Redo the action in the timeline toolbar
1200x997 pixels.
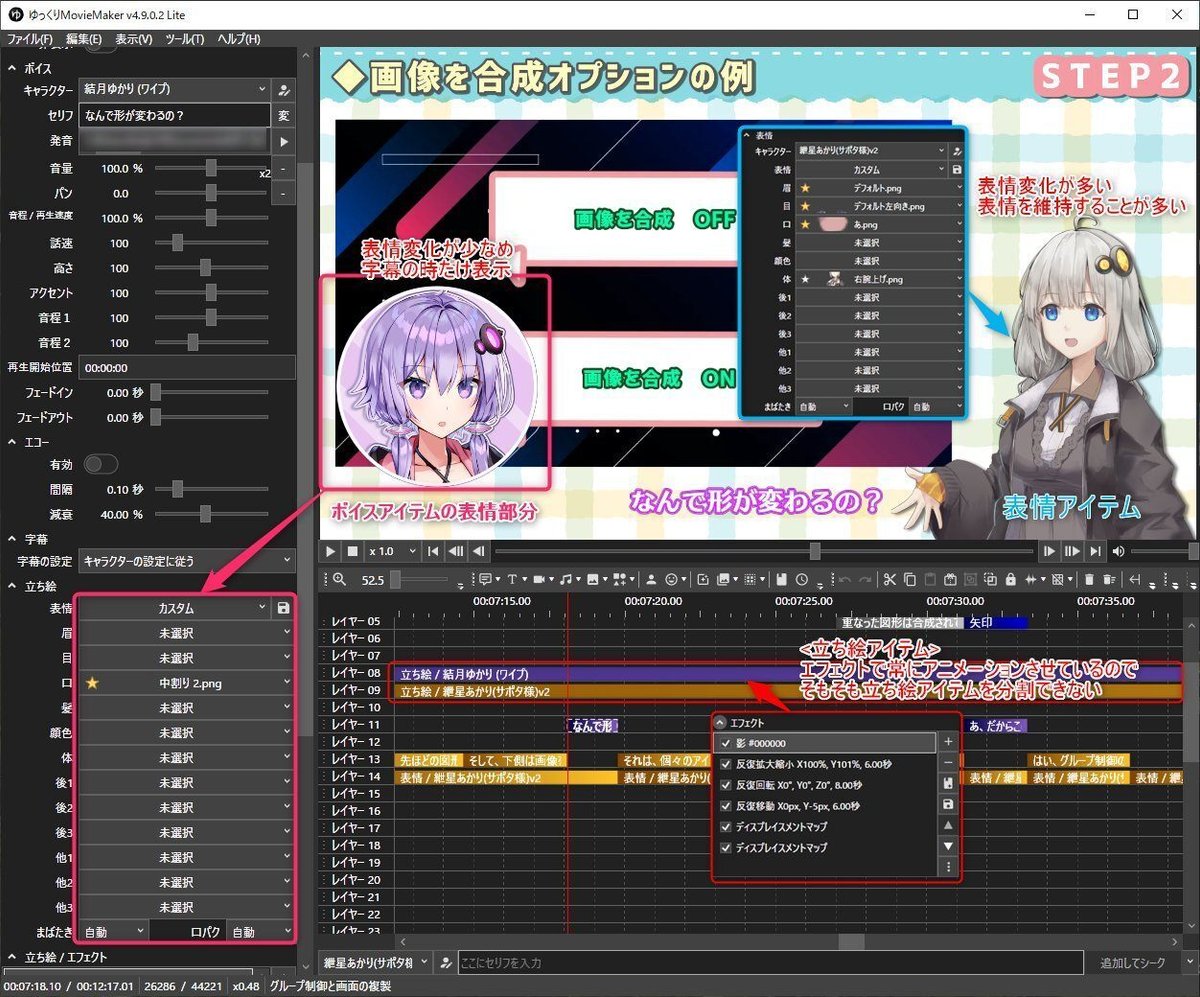click(x=865, y=579)
